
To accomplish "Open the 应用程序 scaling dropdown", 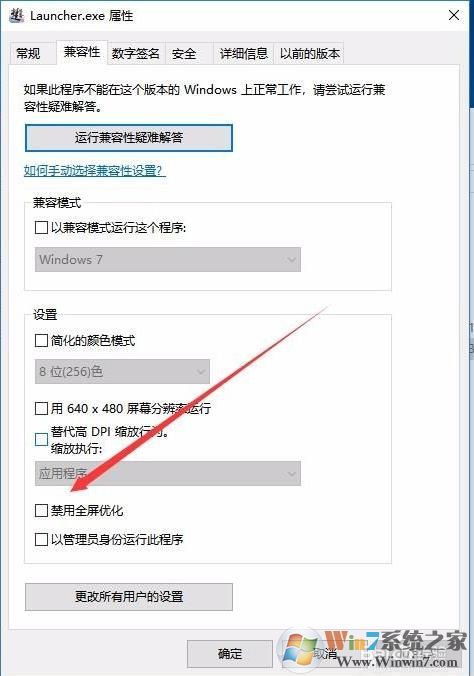I will coord(168,473).
